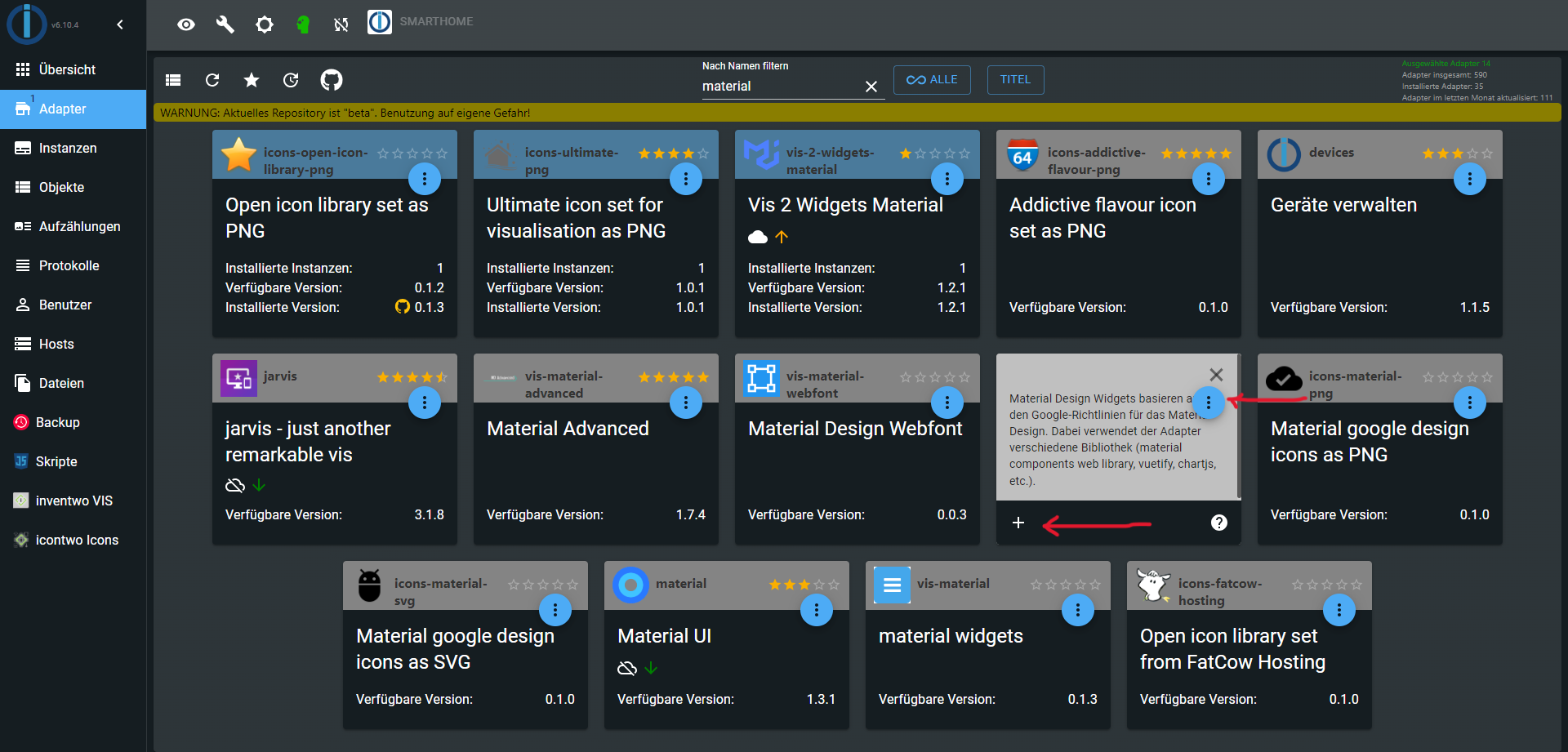Open menu of Material UI card

click(817, 610)
